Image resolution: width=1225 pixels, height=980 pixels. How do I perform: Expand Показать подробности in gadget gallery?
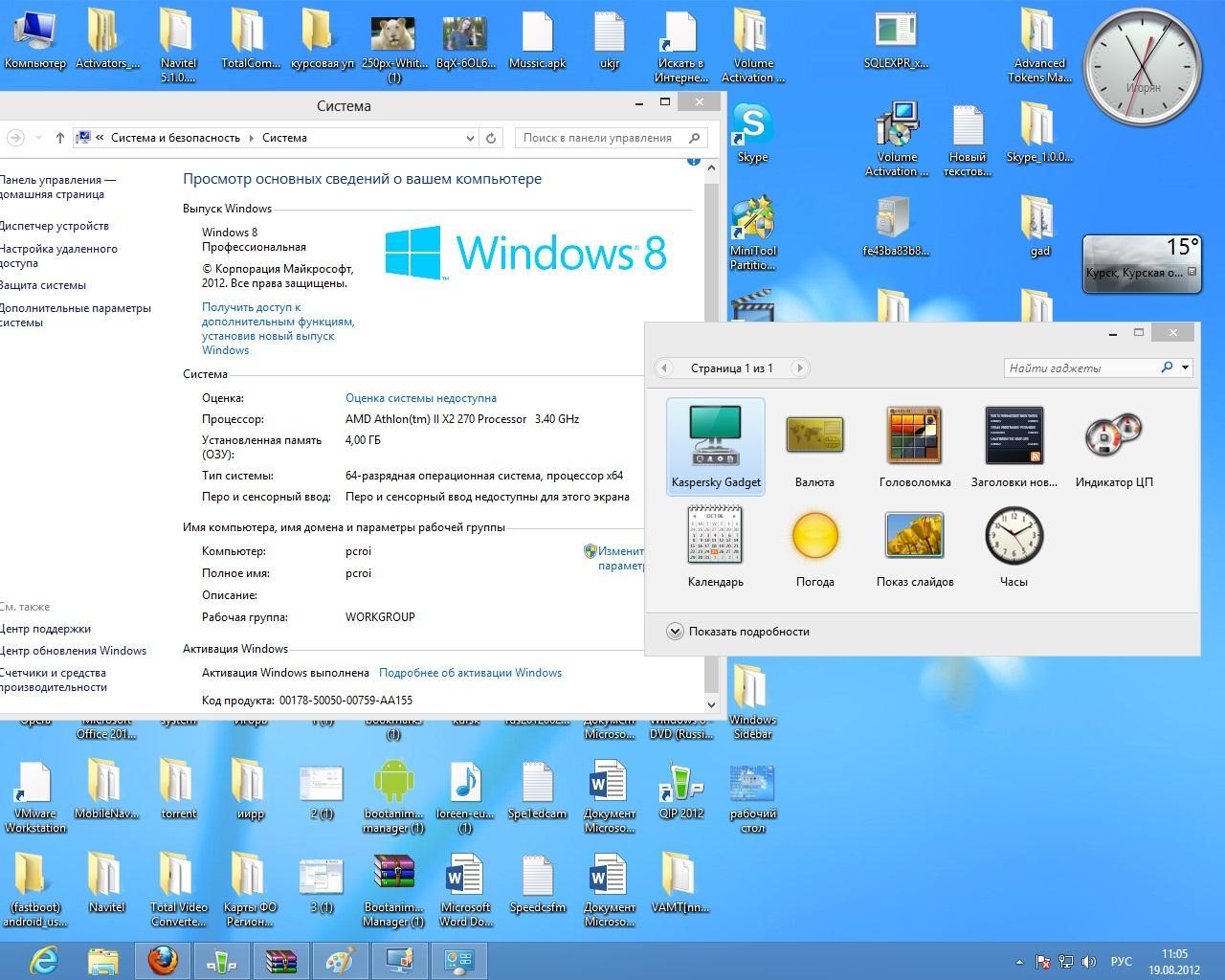[x=738, y=631]
